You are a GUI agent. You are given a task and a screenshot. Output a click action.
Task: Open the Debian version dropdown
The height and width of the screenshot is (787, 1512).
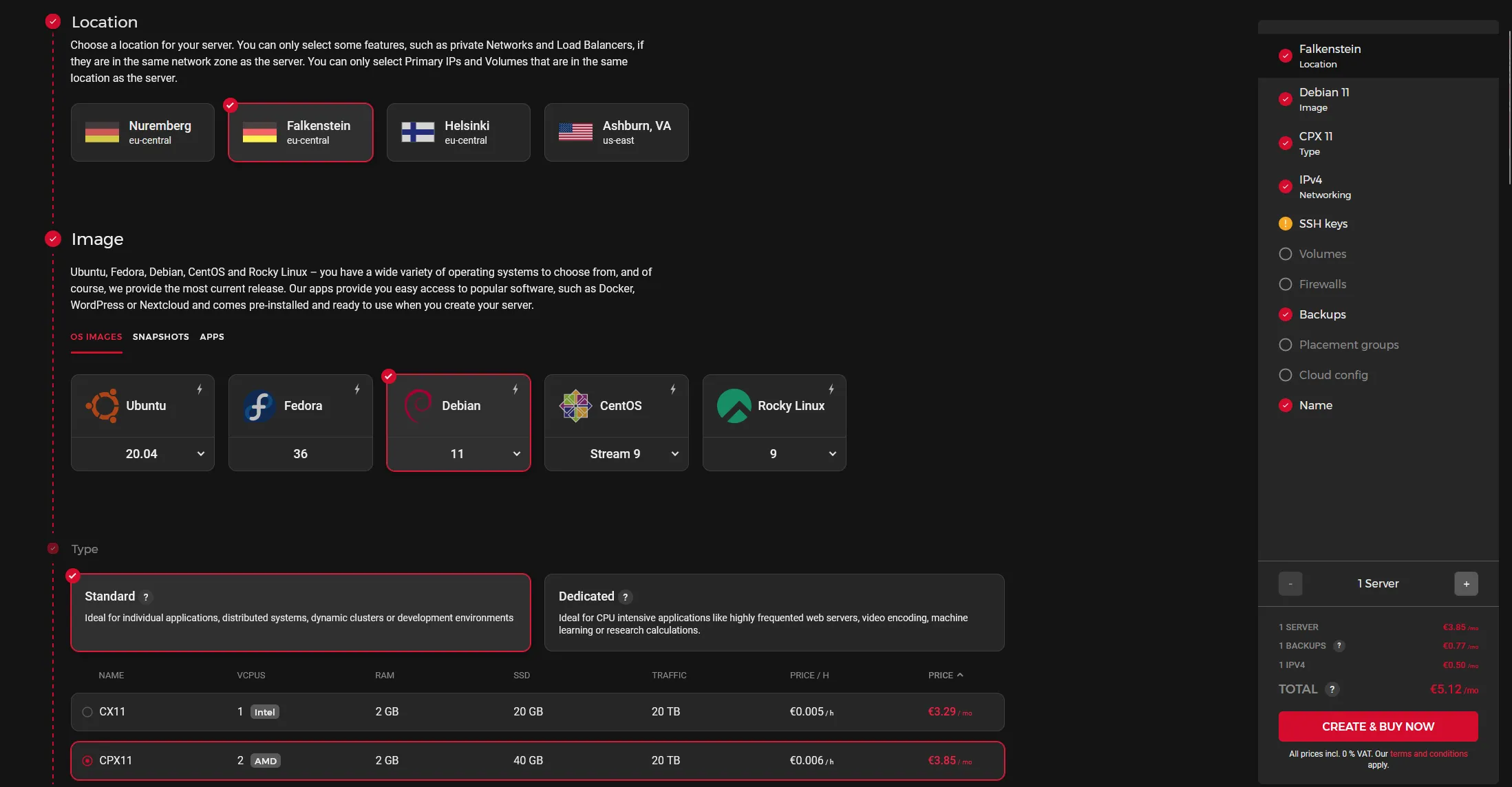(x=516, y=454)
